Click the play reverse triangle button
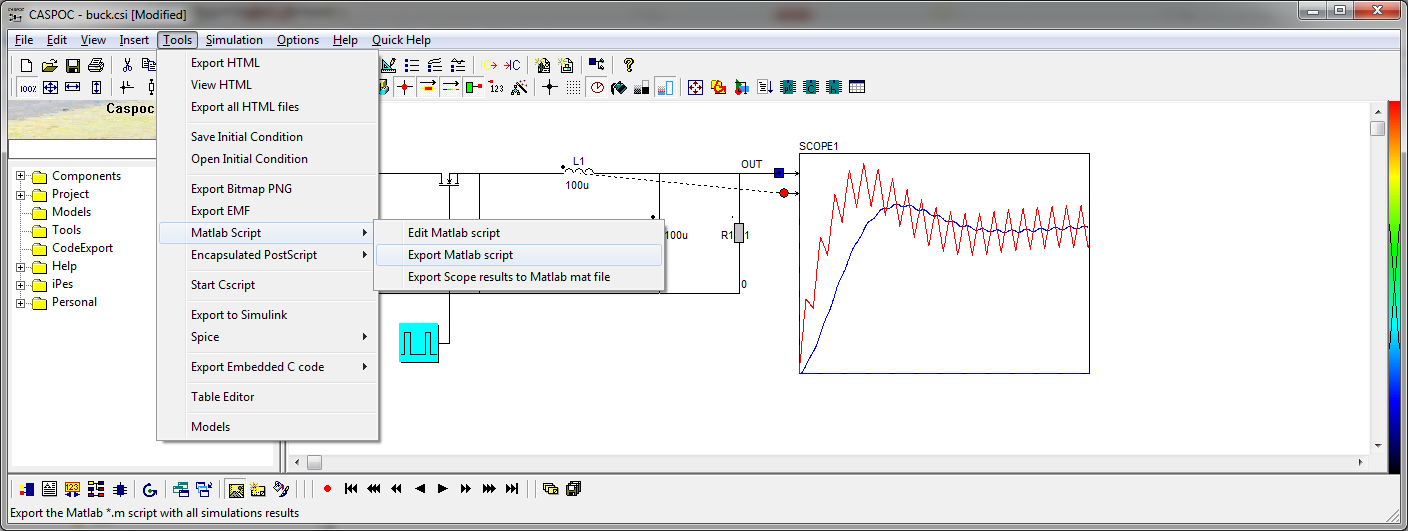 point(419,490)
